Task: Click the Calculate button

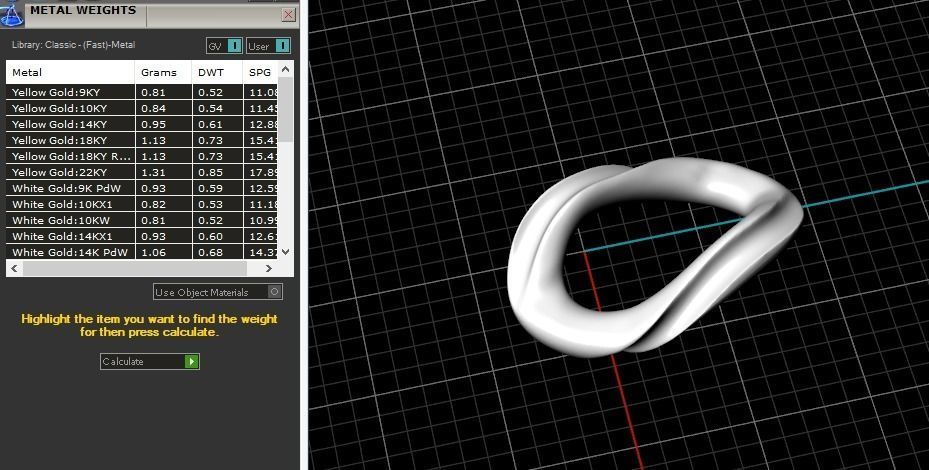Action: pyautogui.click(x=149, y=362)
